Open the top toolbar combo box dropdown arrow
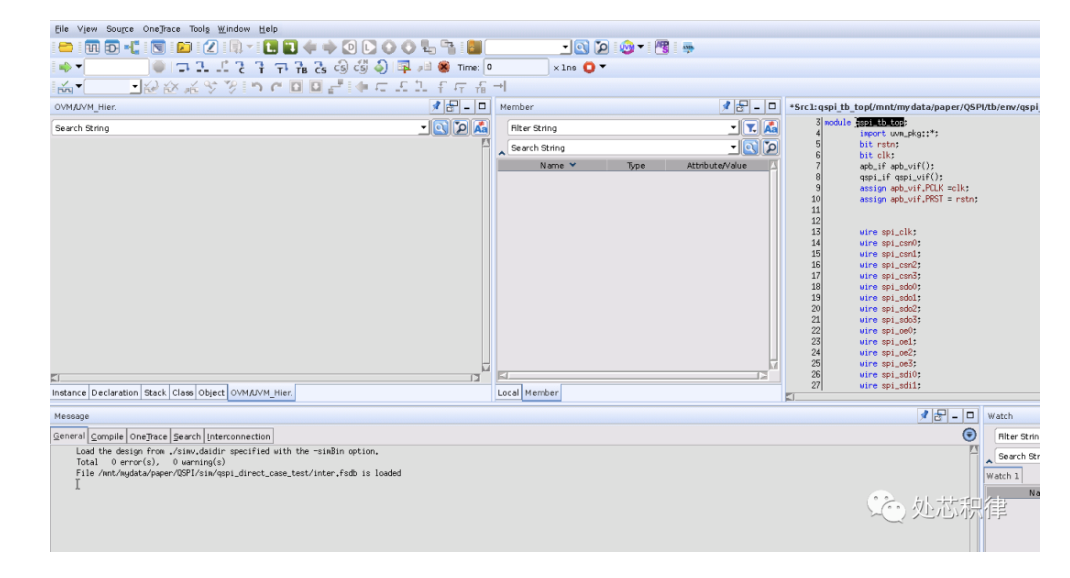The width and height of the screenshot is (1070, 578). tap(565, 47)
